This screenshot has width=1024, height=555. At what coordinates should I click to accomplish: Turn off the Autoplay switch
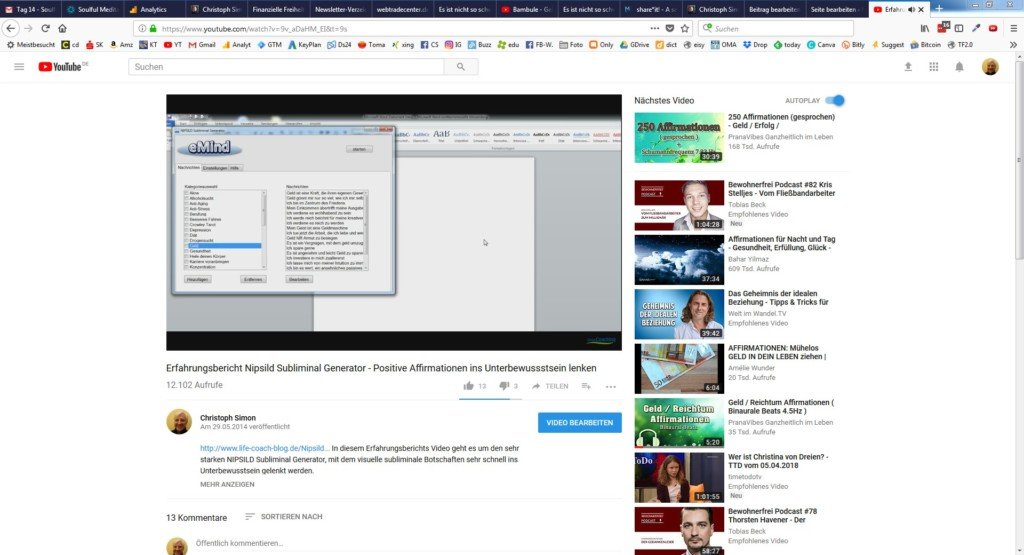[835, 100]
